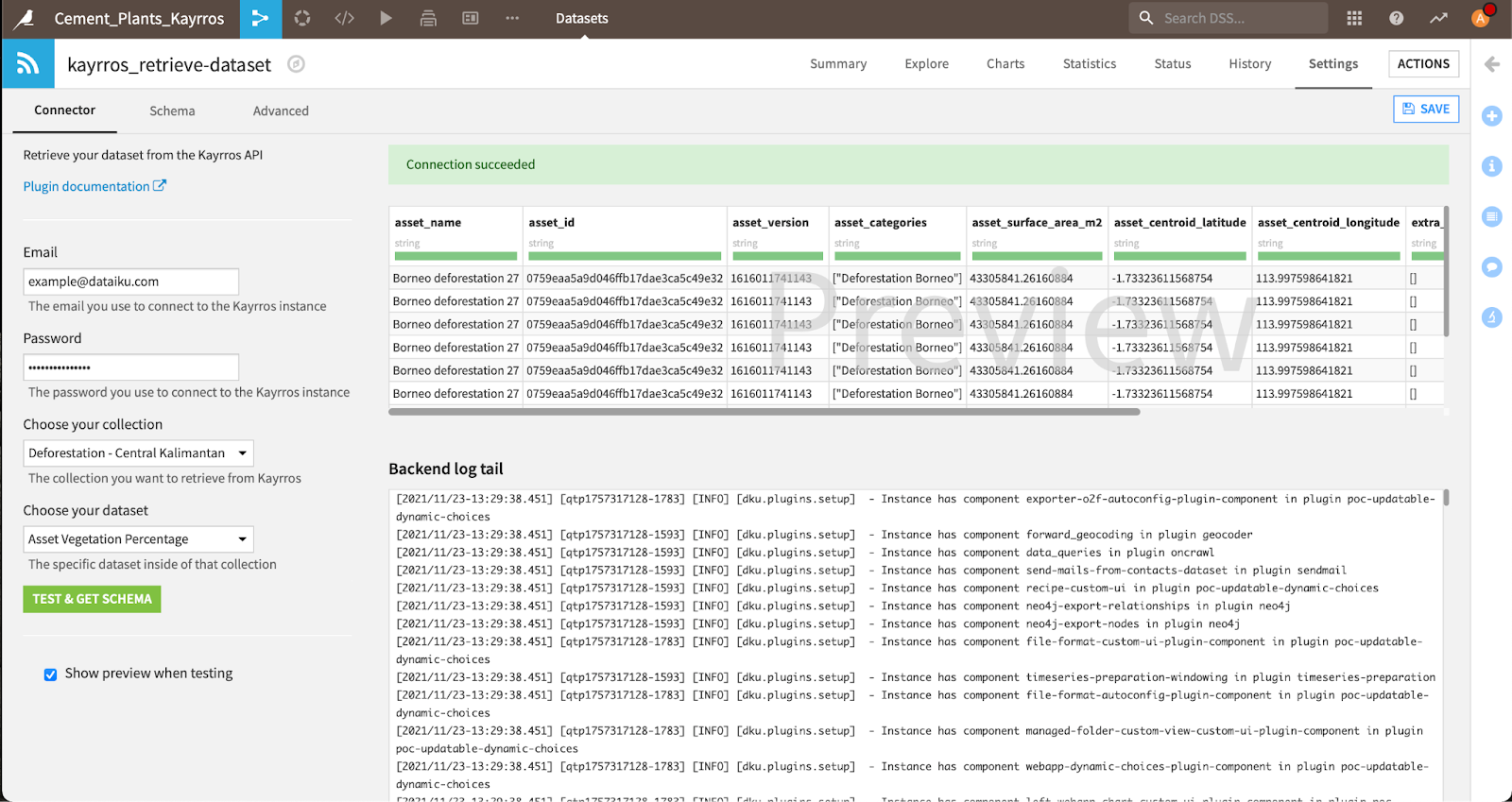This screenshot has height=802, width=1512.
Task: Open the Jobs play icon
Action: tap(386, 18)
